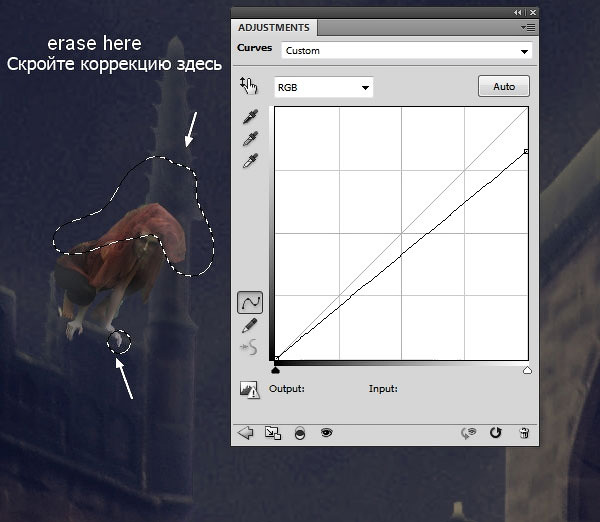View previous state icon

pos(468,433)
